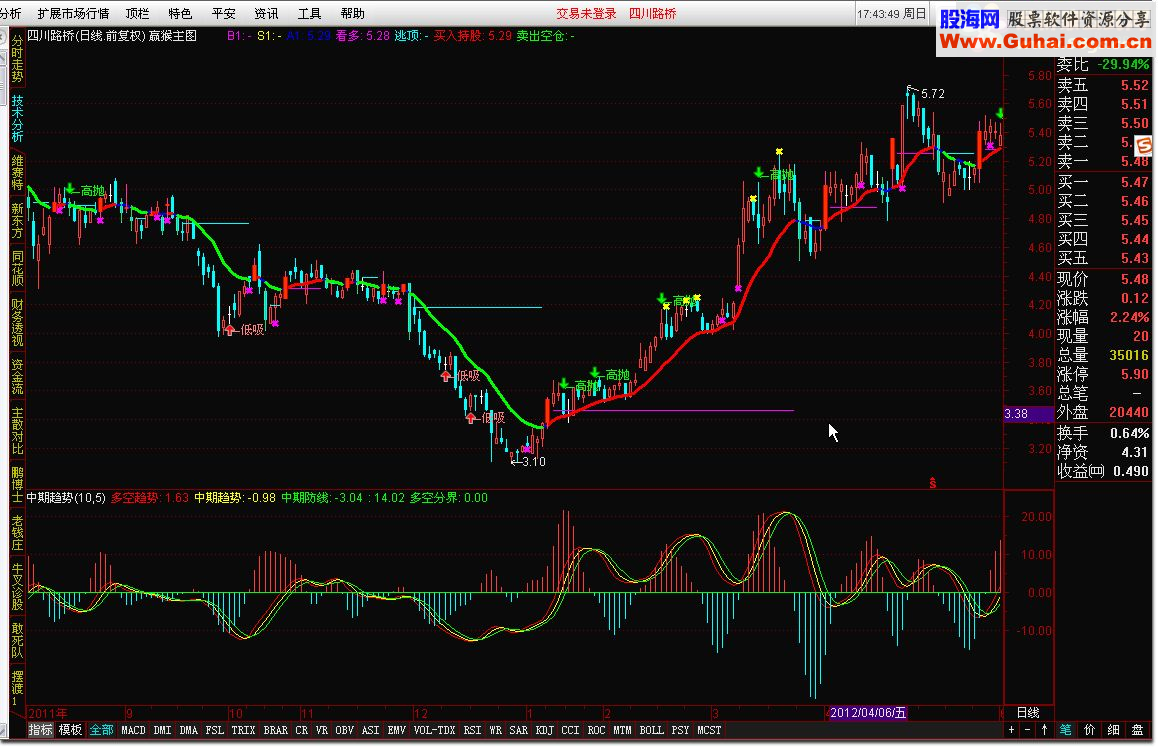Select the 笔 tick panel tab
This screenshot has width=1158, height=747.
point(1066,730)
